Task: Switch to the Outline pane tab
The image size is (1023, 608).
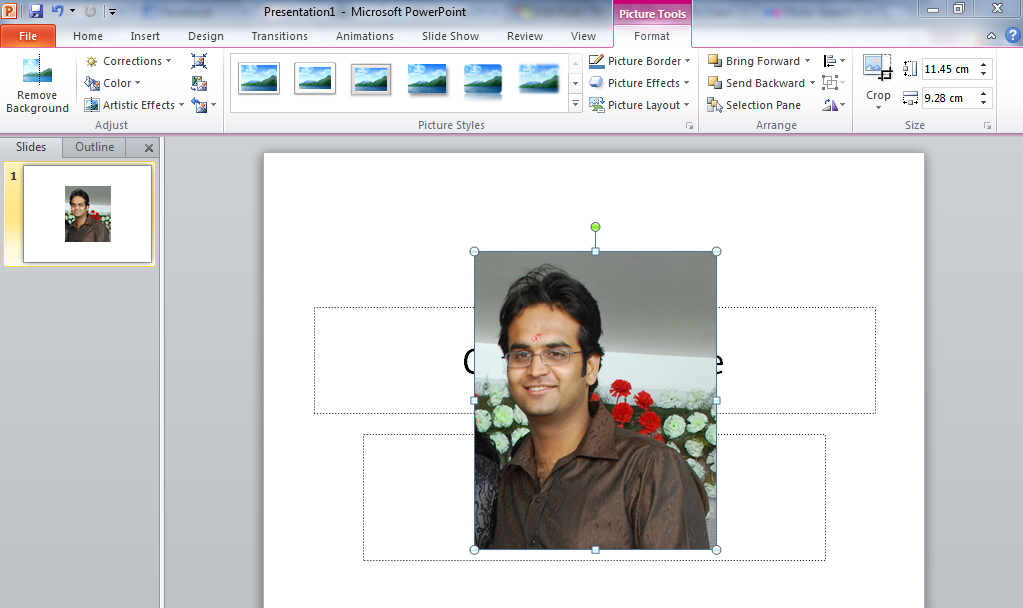Action: pos(95,147)
